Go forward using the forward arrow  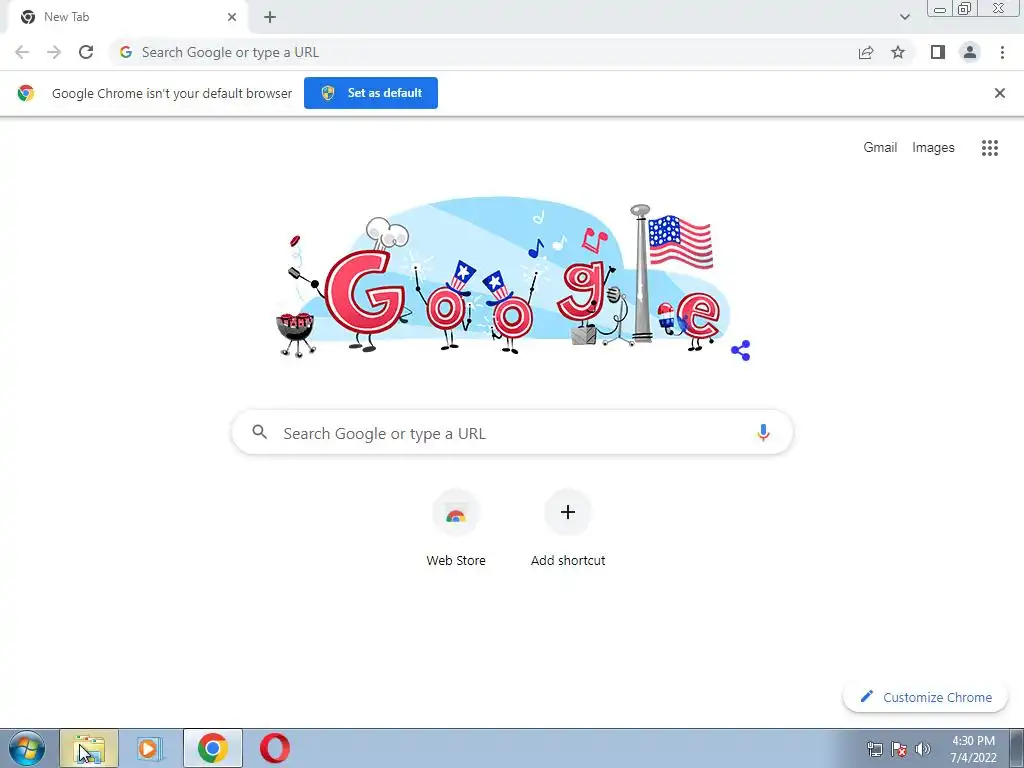[54, 52]
